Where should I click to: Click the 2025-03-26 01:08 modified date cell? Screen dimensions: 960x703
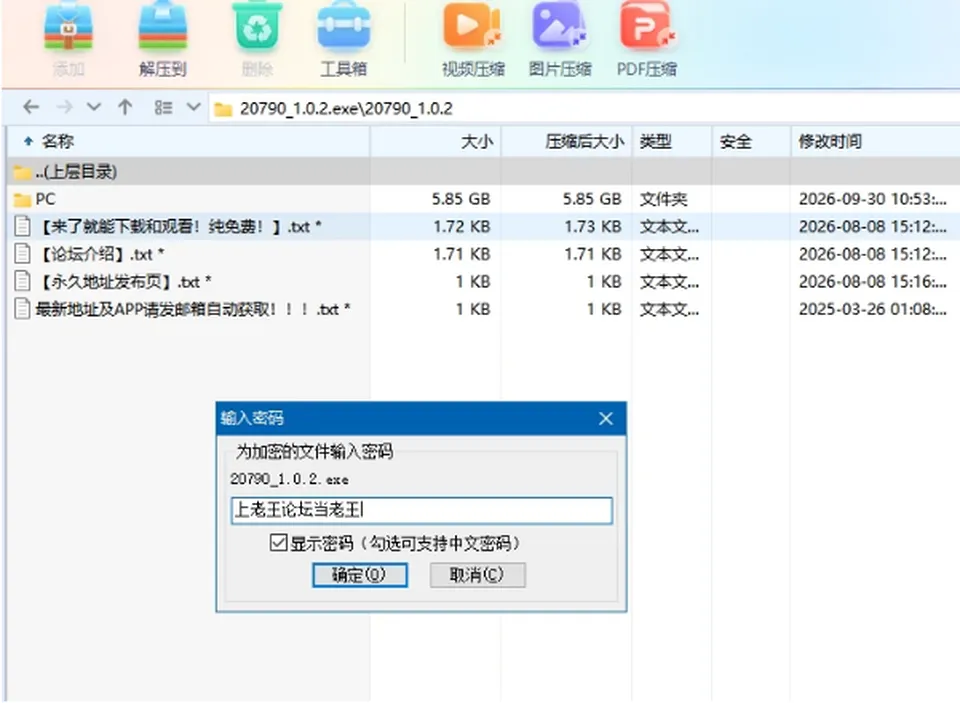[x=872, y=309]
